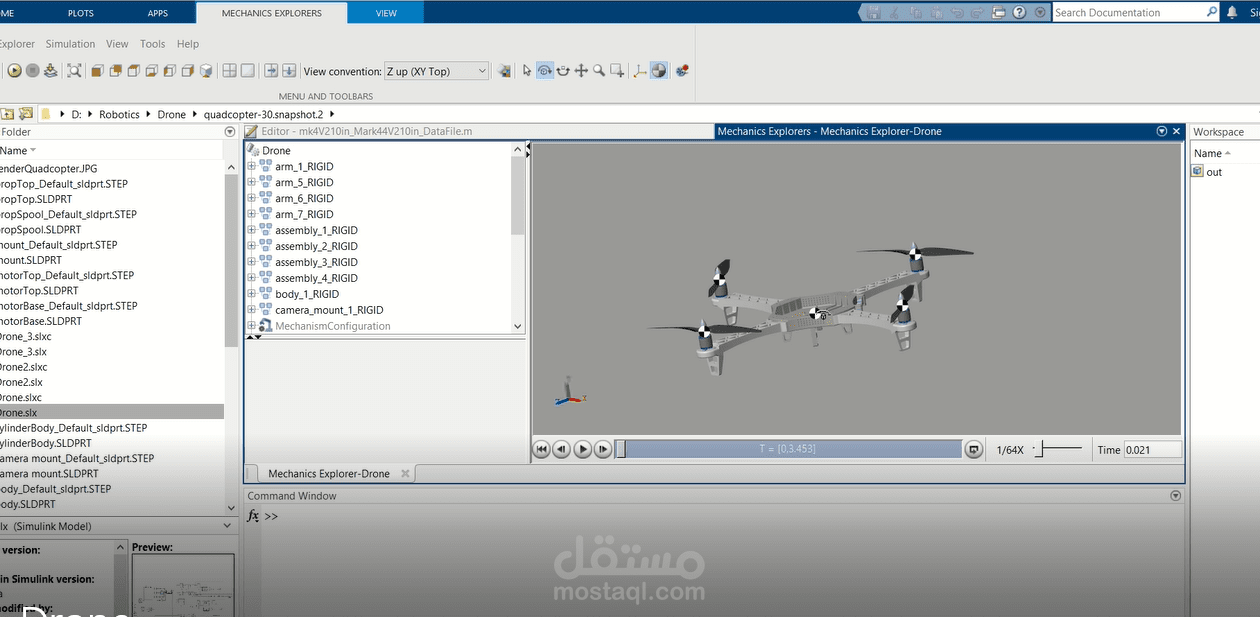Start simulation with the Run icon

tap(14, 71)
